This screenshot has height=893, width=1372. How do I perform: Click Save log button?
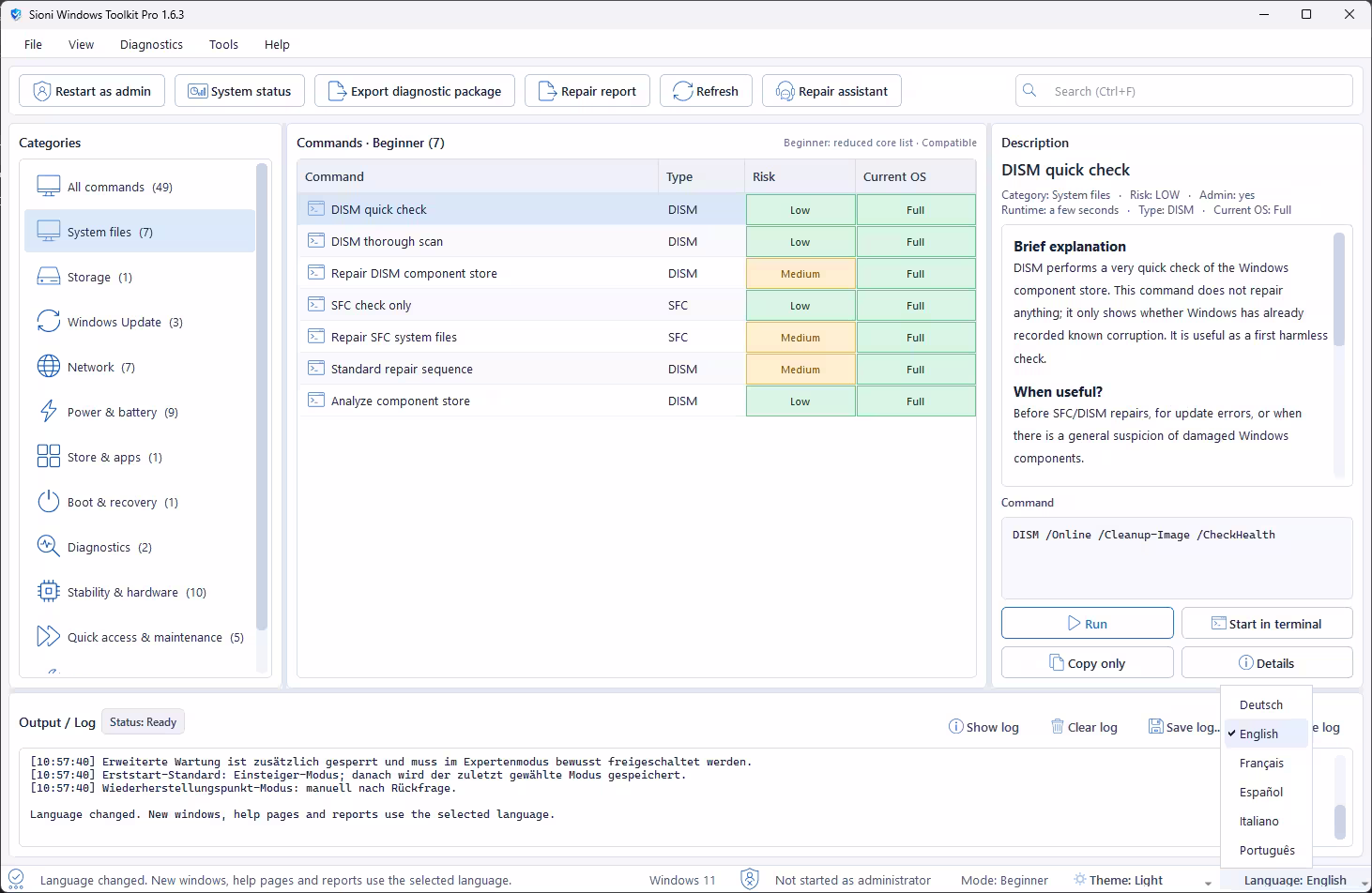[x=1183, y=727]
